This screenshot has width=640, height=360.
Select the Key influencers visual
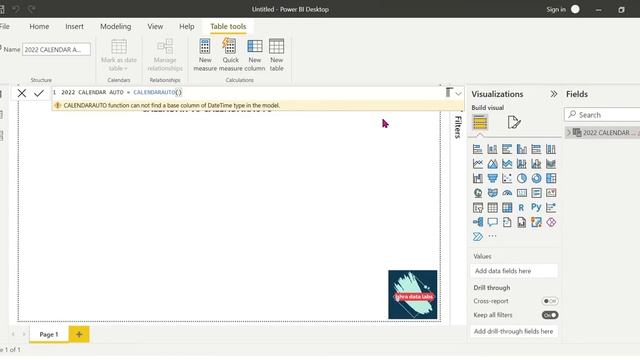click(x=551, y=208)
